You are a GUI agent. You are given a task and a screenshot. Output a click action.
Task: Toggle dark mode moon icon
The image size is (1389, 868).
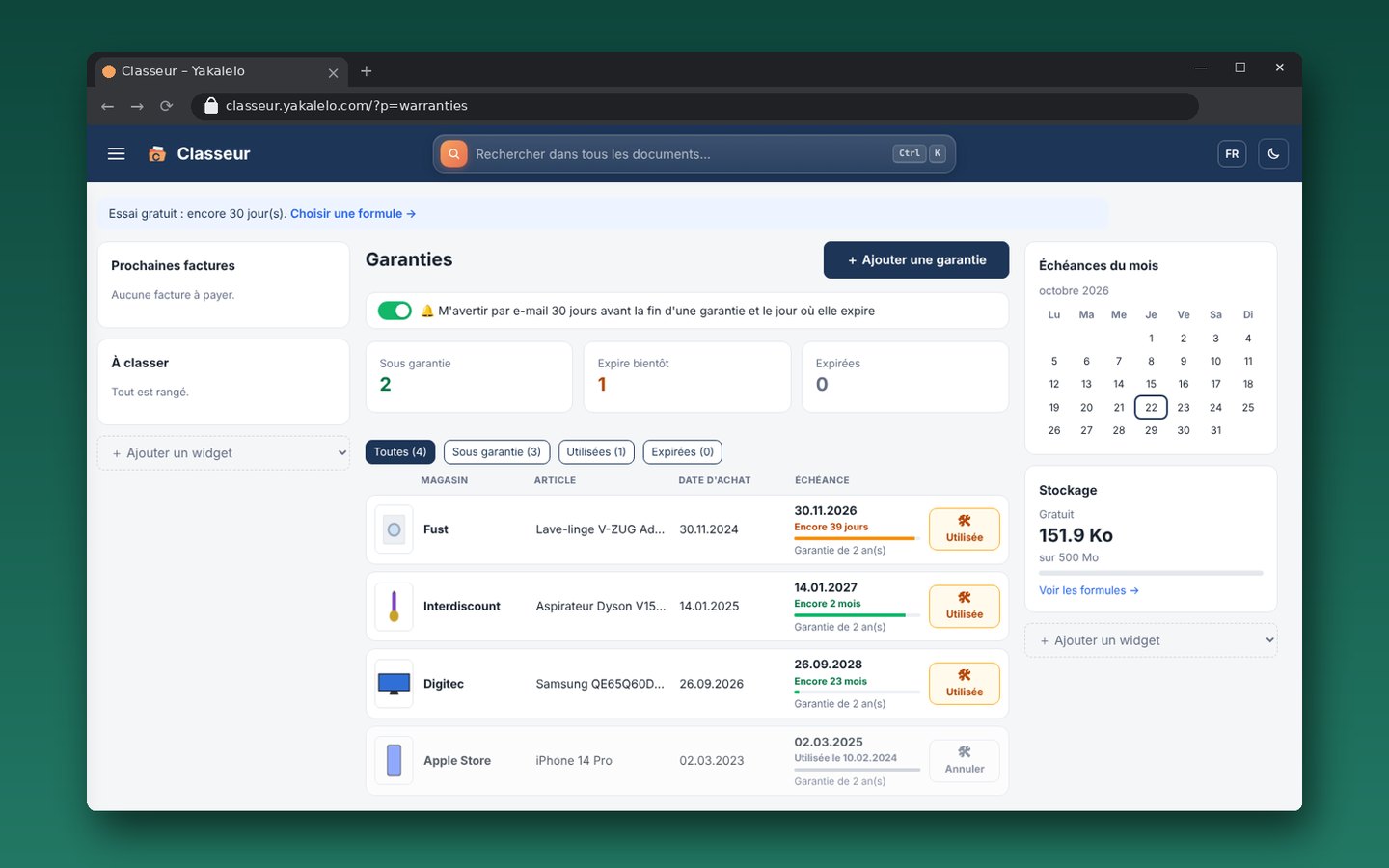[1273, 154]
